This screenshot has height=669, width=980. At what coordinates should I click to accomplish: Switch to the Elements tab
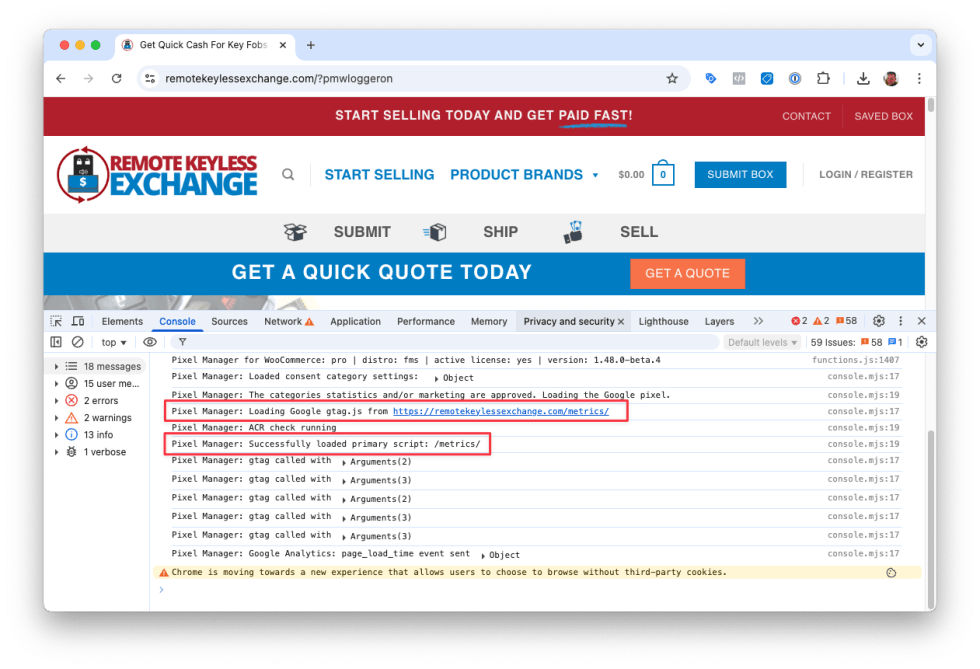[122, 321]
